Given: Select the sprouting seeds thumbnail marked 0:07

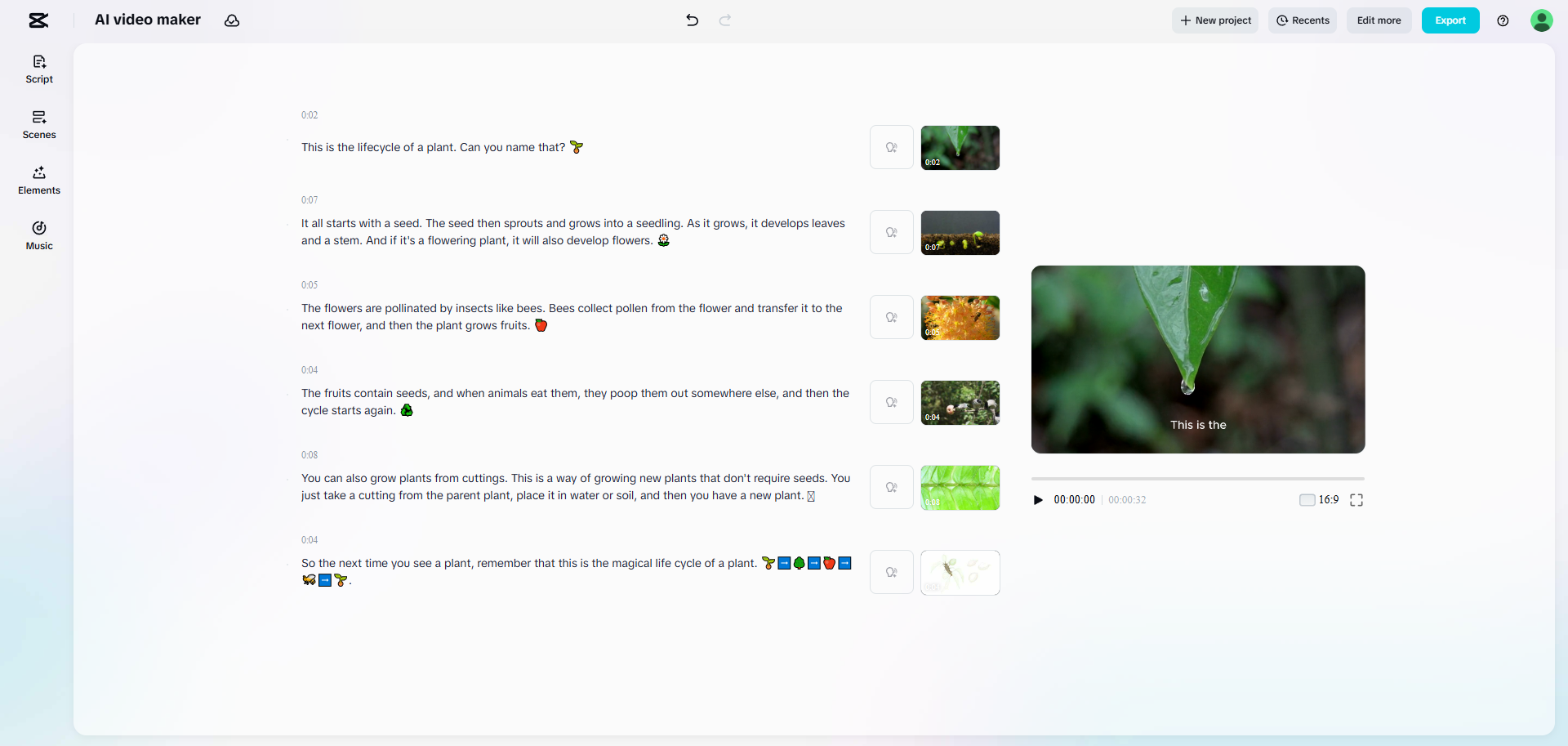Looking at the screenshot, I should (960, 233).
